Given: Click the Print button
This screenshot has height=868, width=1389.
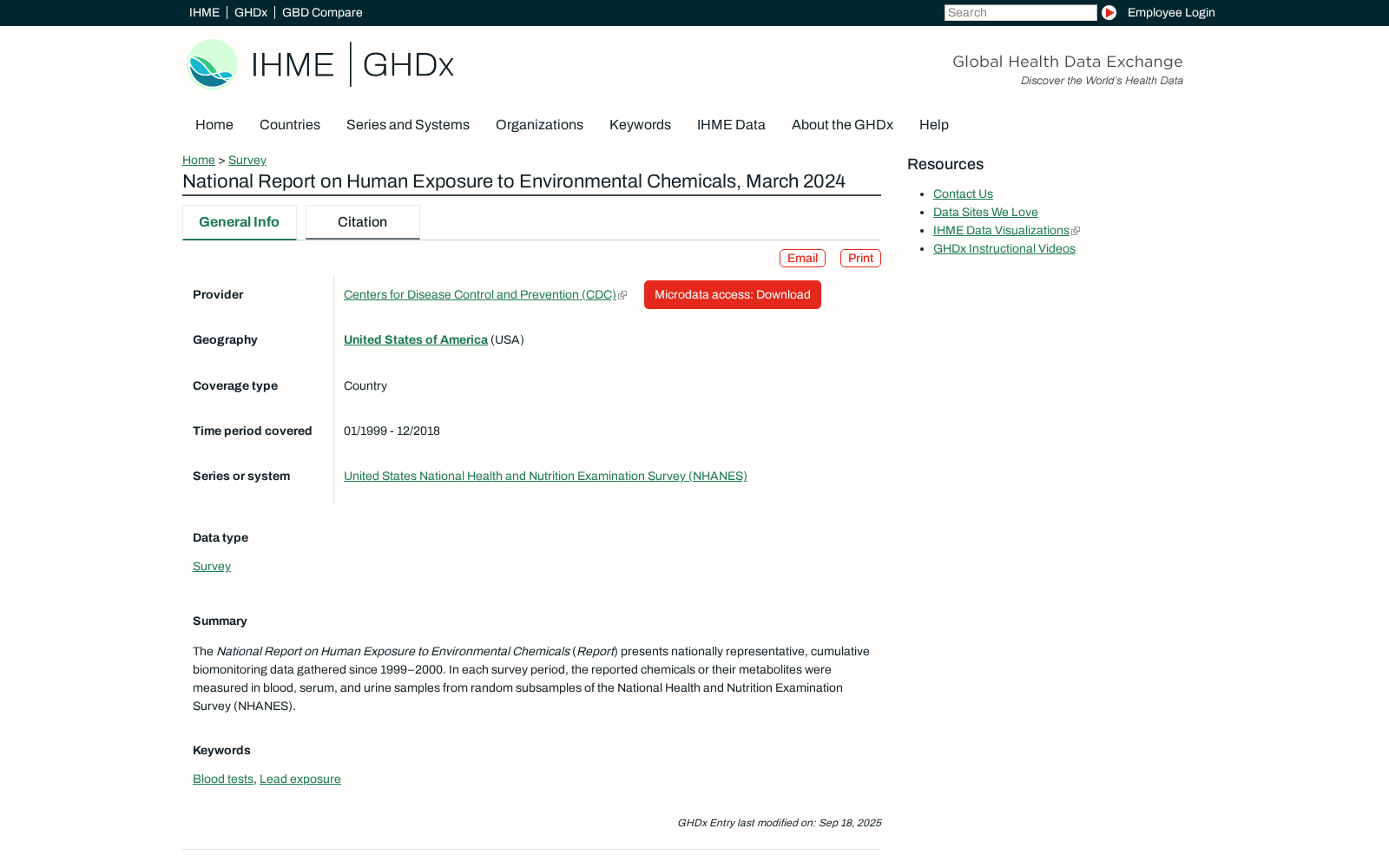Looking at the screenshot, I should tap(860, 258).
